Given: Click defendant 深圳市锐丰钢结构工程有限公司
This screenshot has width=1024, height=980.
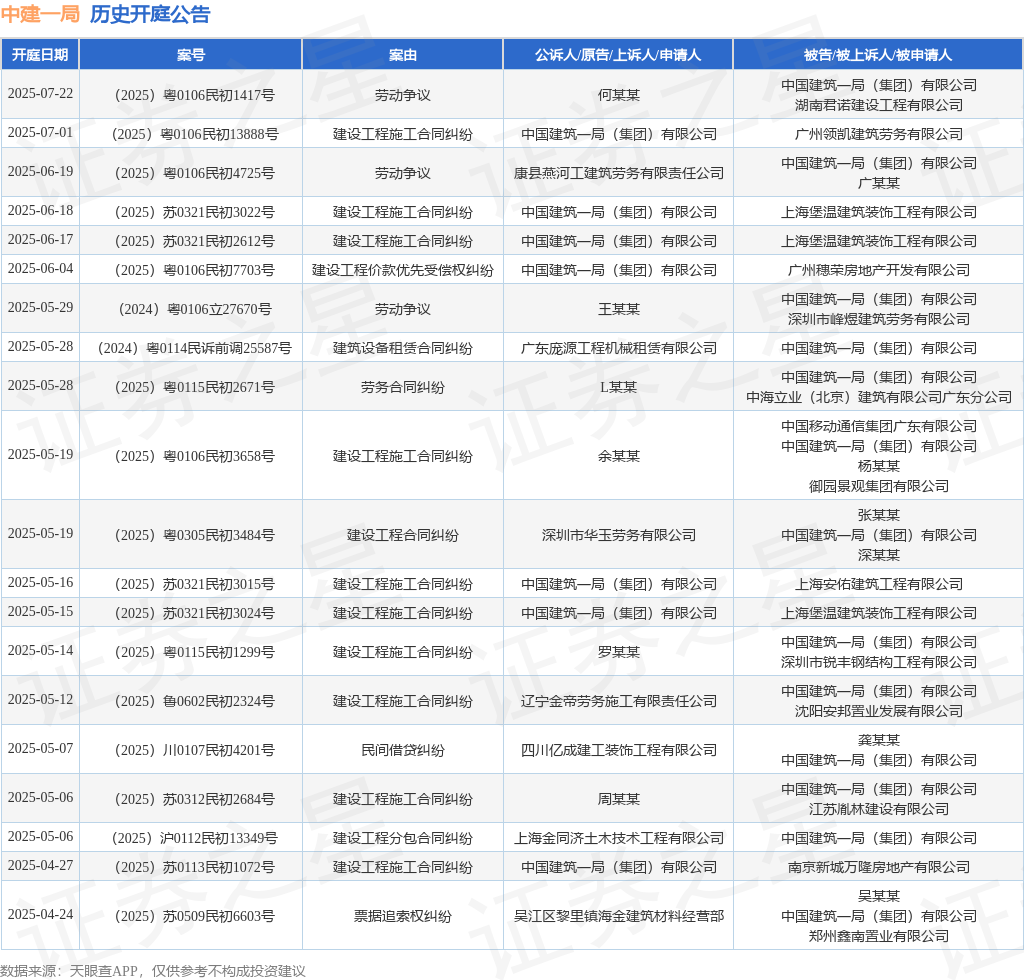Looking at the screenshot, I should 879,662.
